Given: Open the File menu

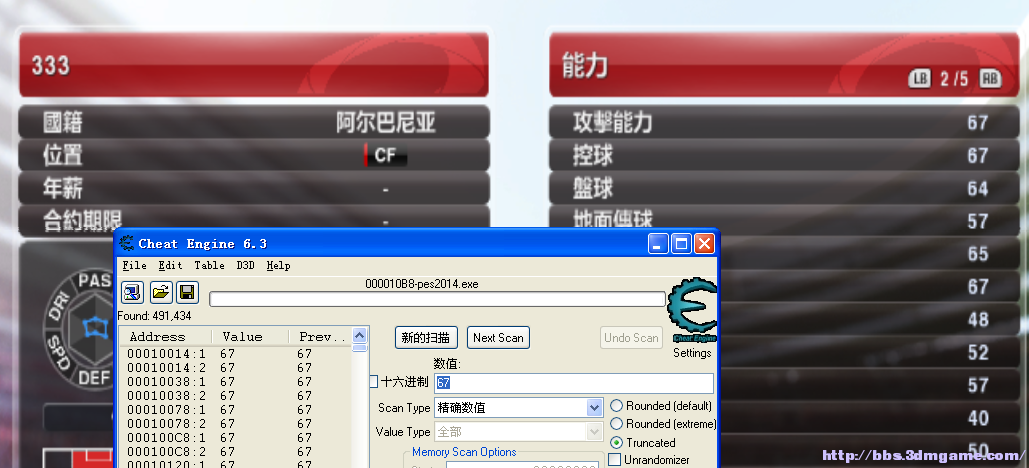Looking at the screenshot, I should pyautogui.click(x=134, y=266).
